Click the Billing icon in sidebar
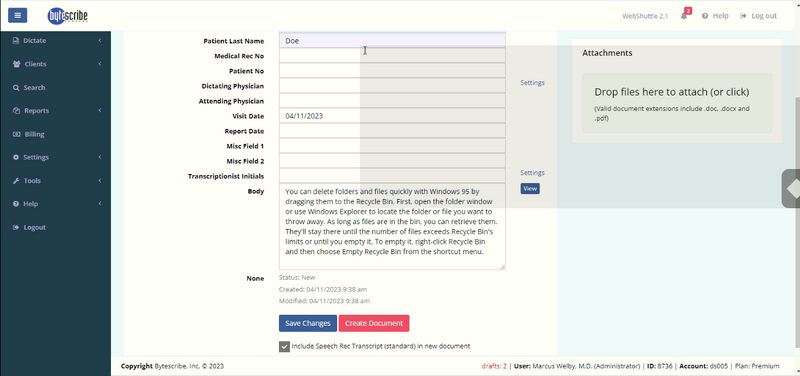800x376 pixels. (16, 134)
